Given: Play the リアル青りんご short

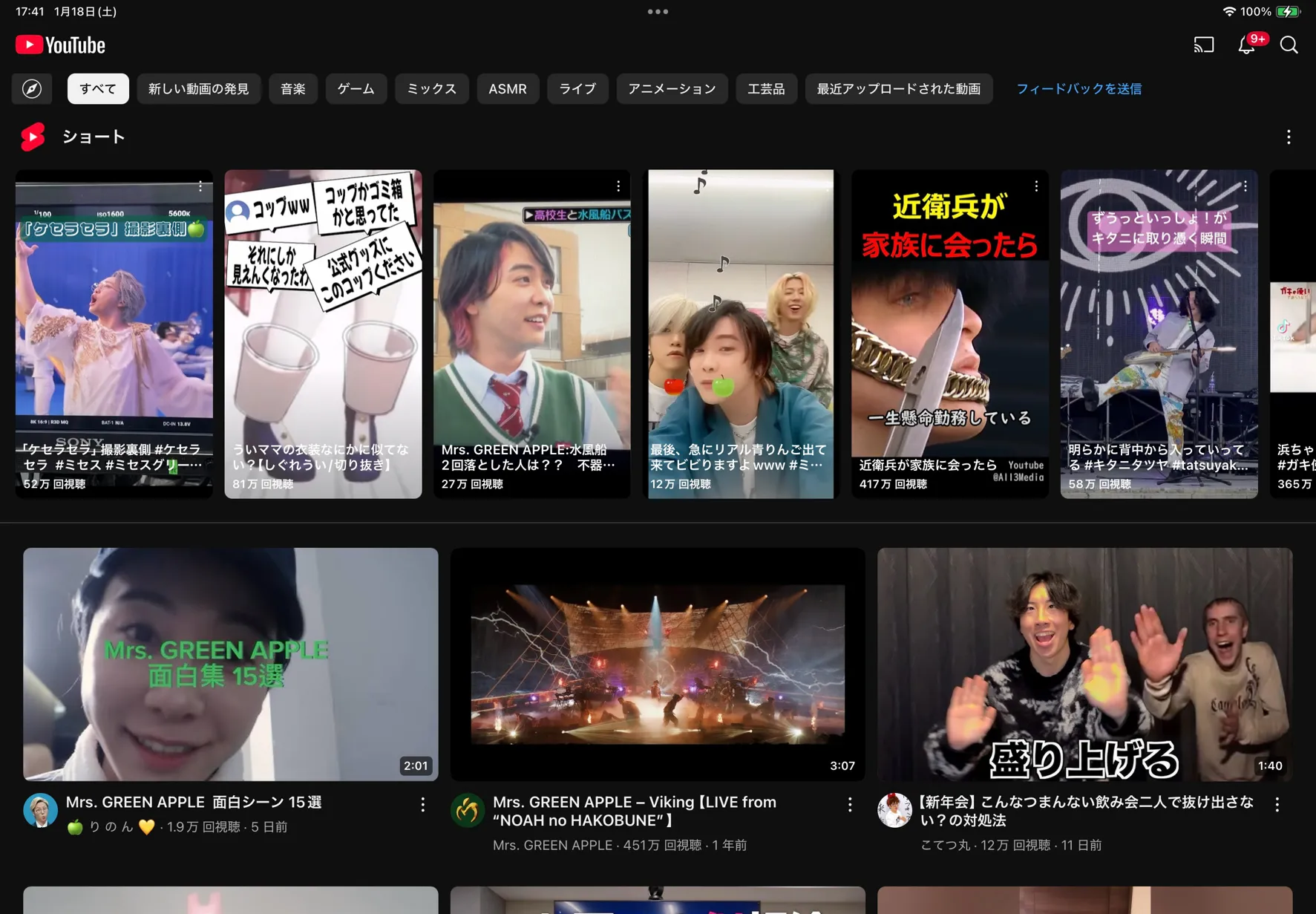Looking at the screenshot, I should [742, 334].
